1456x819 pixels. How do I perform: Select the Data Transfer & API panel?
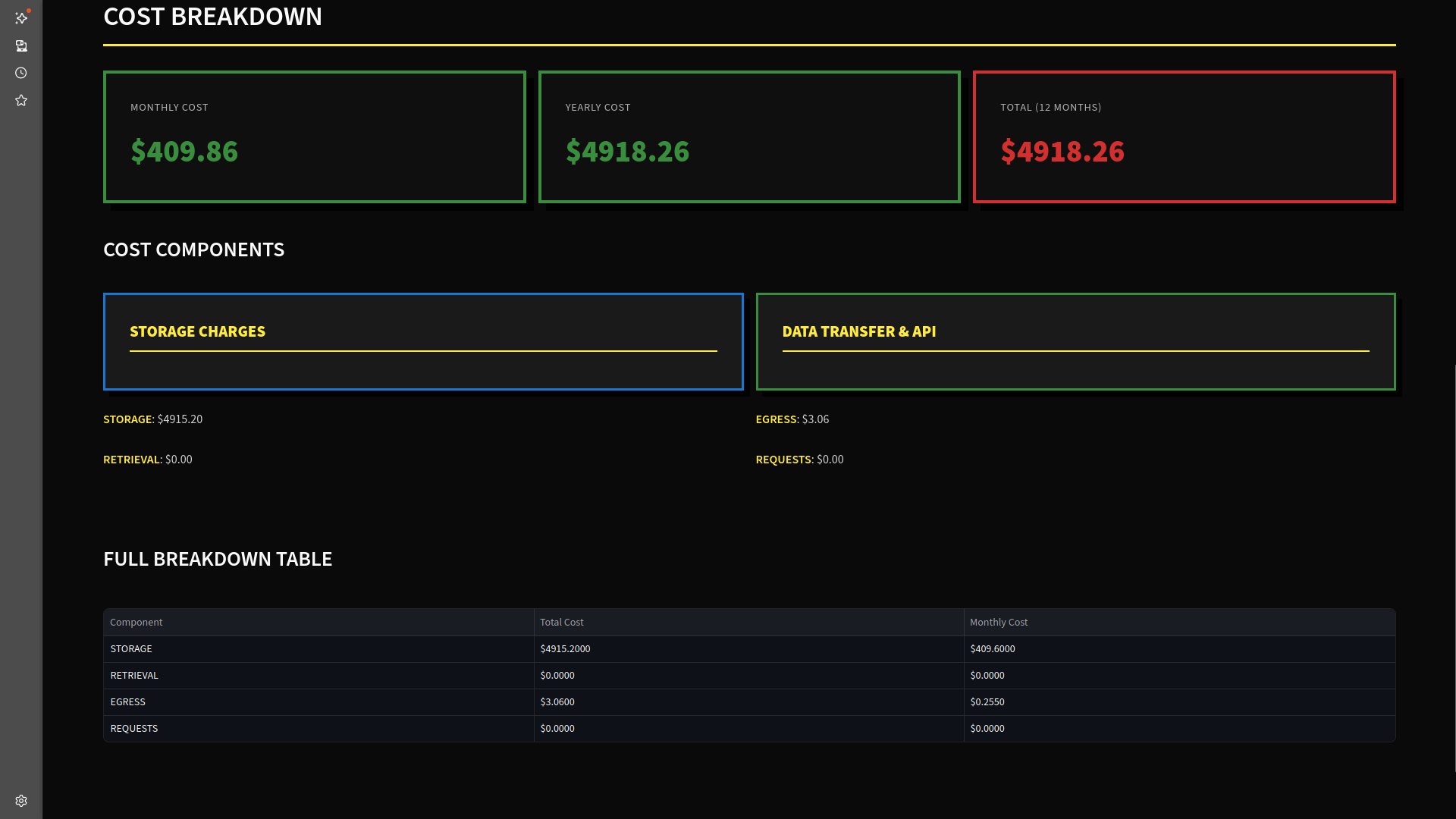pyautogui.click(x=1075, y=341)
